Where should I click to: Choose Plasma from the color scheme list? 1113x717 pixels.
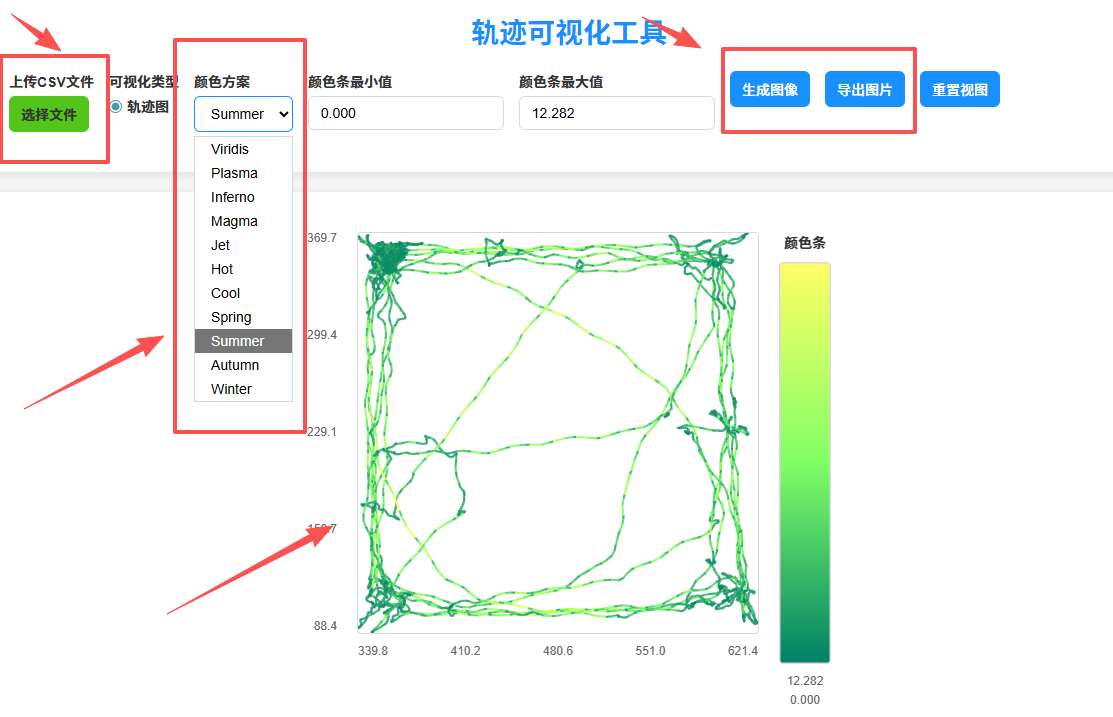234,173
